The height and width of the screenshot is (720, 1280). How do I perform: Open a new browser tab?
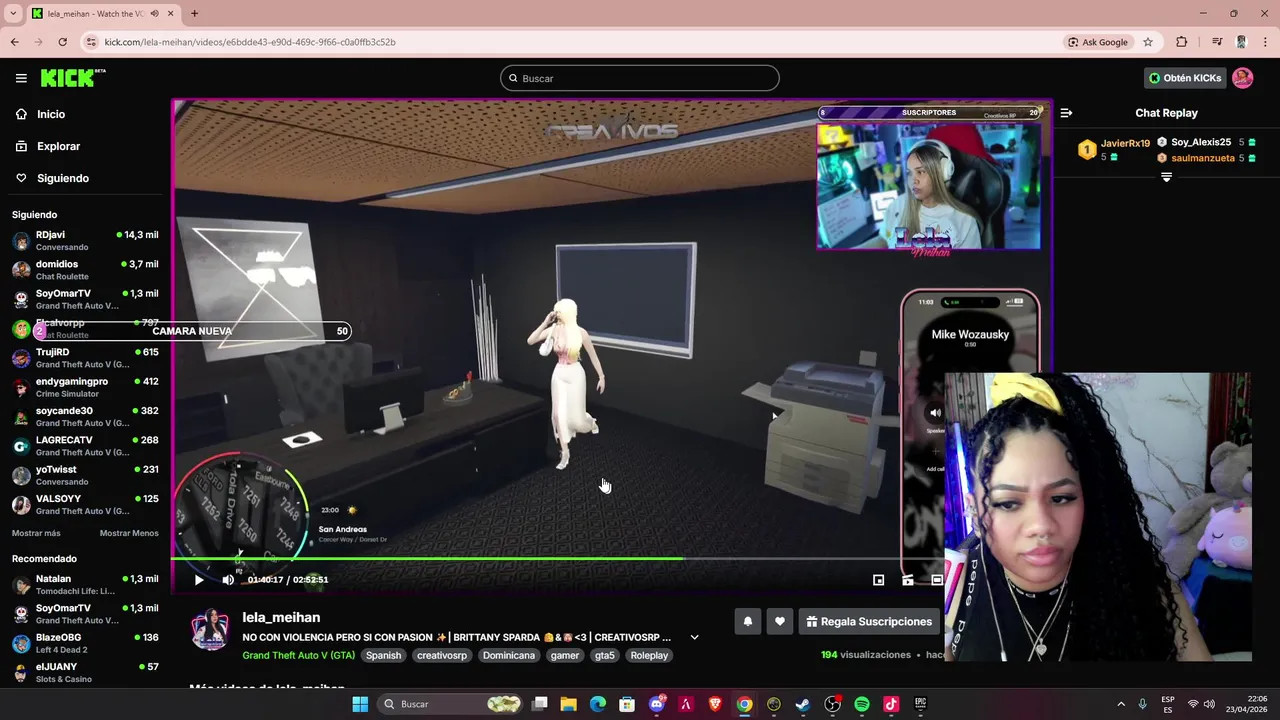click(x=194, y=14)
